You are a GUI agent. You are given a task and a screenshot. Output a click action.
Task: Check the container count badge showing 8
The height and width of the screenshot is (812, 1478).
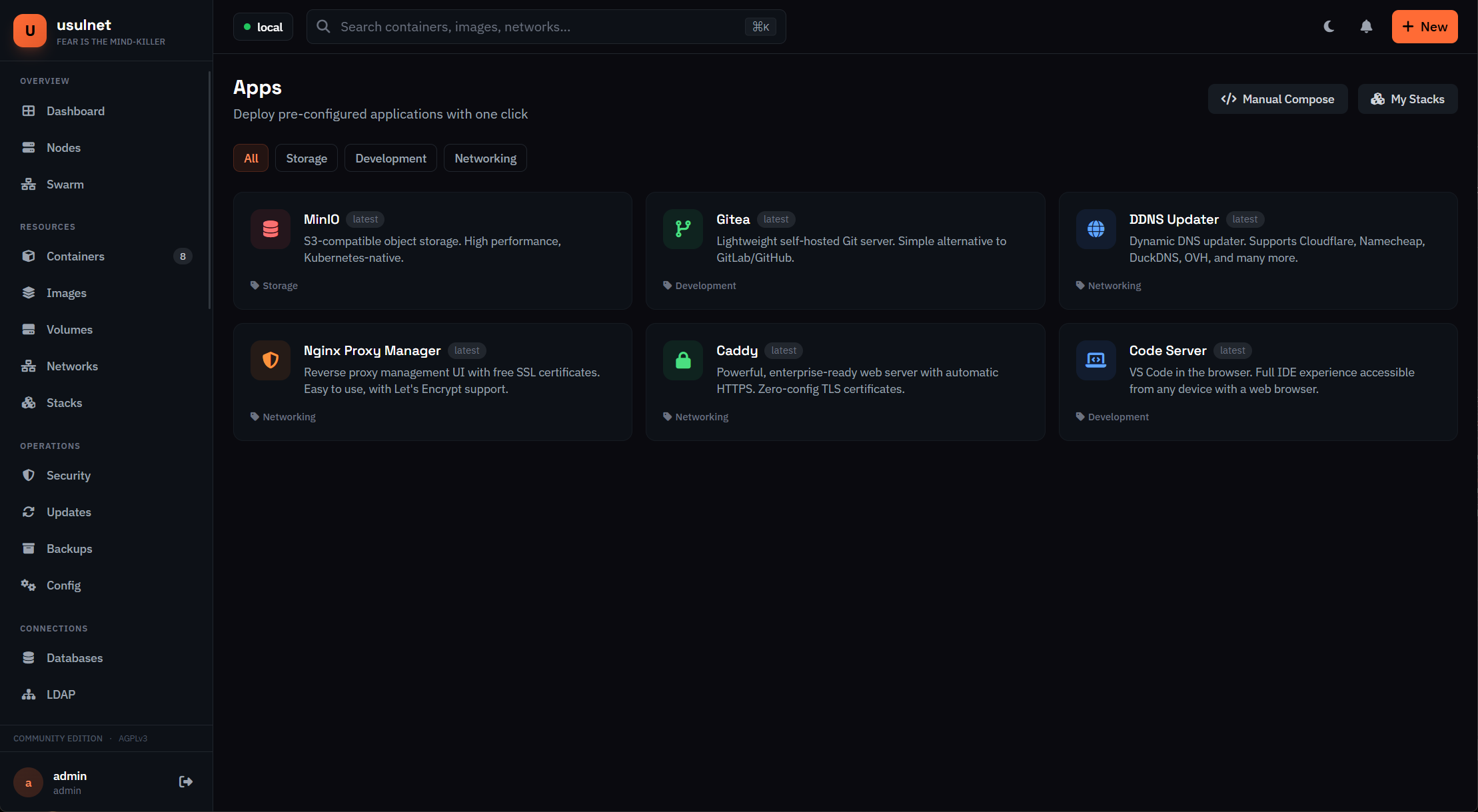click(x=183, y=256)
